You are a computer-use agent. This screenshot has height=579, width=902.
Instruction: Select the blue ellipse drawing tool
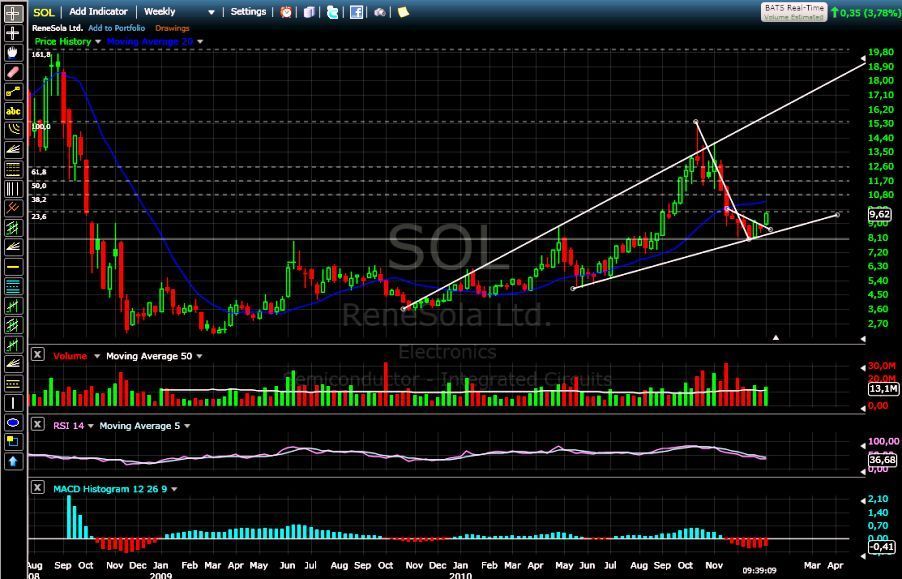[13, 423]
